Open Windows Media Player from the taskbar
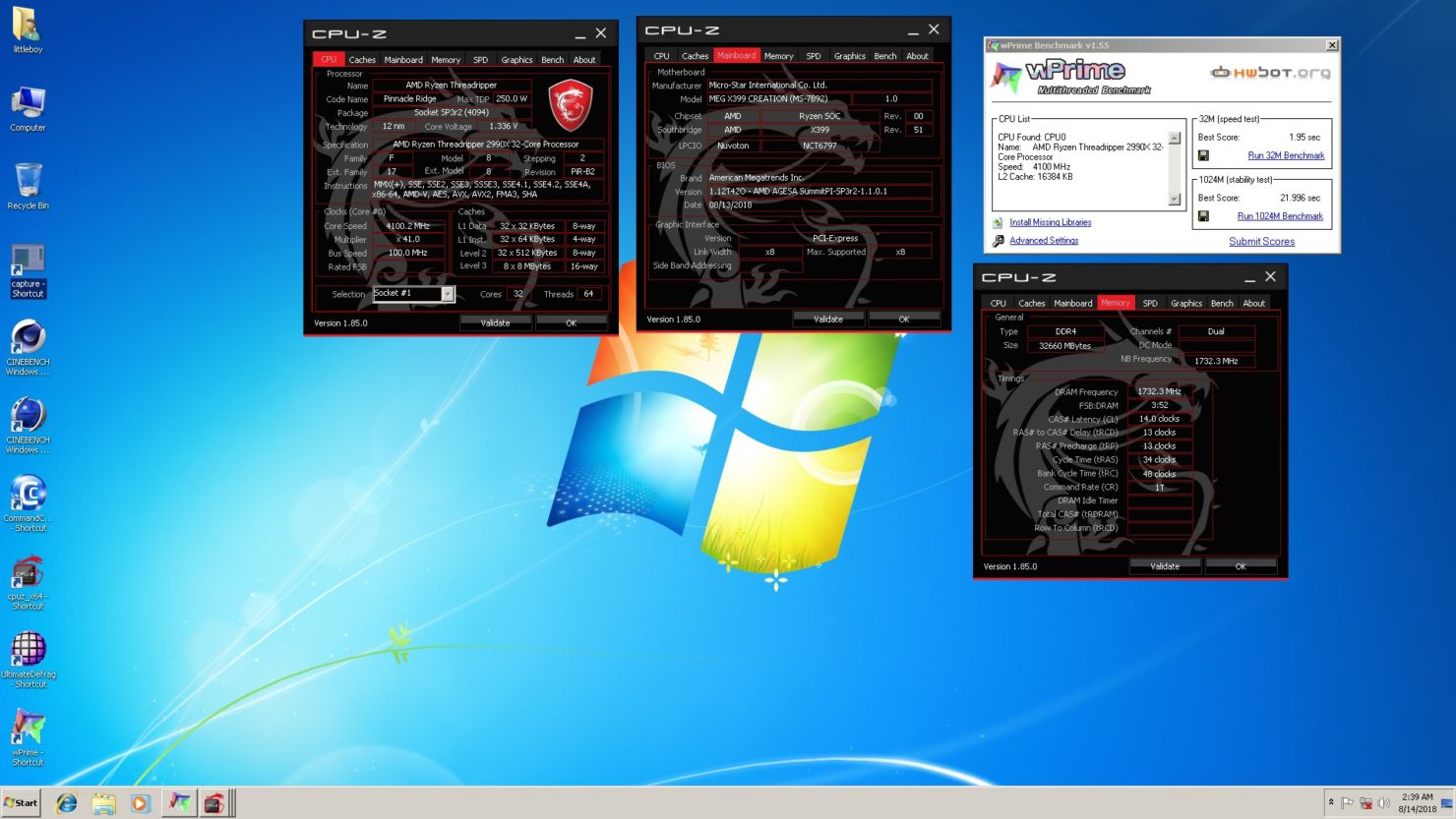 pos(140,803)
